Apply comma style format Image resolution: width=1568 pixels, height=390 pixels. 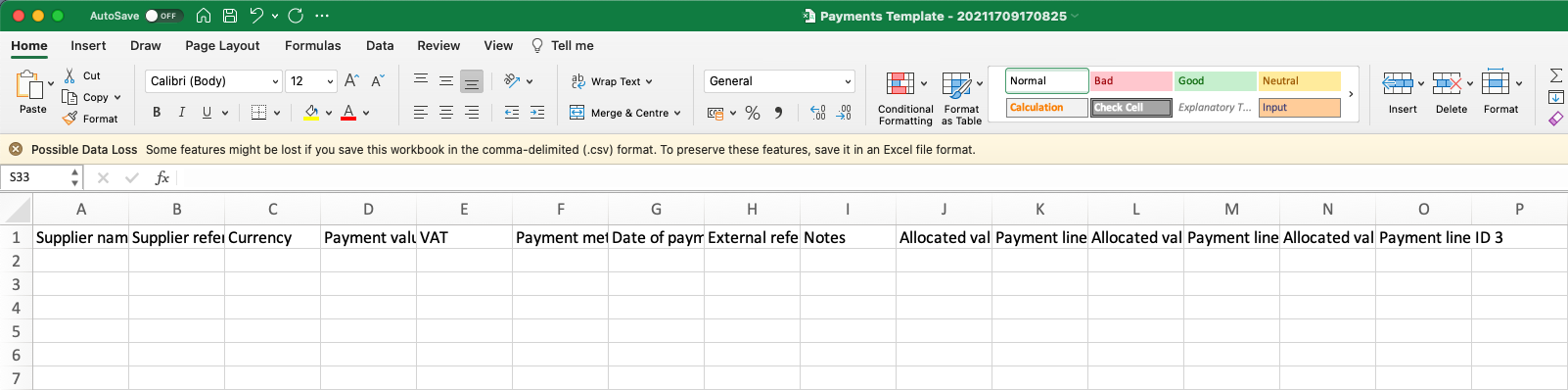click(x=779, y=113)
